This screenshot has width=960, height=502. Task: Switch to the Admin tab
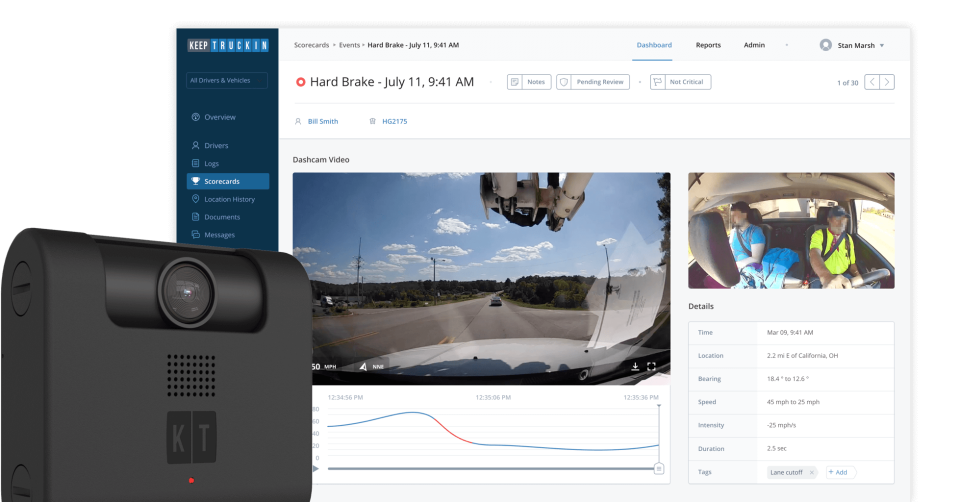click(x=754, y=45)
